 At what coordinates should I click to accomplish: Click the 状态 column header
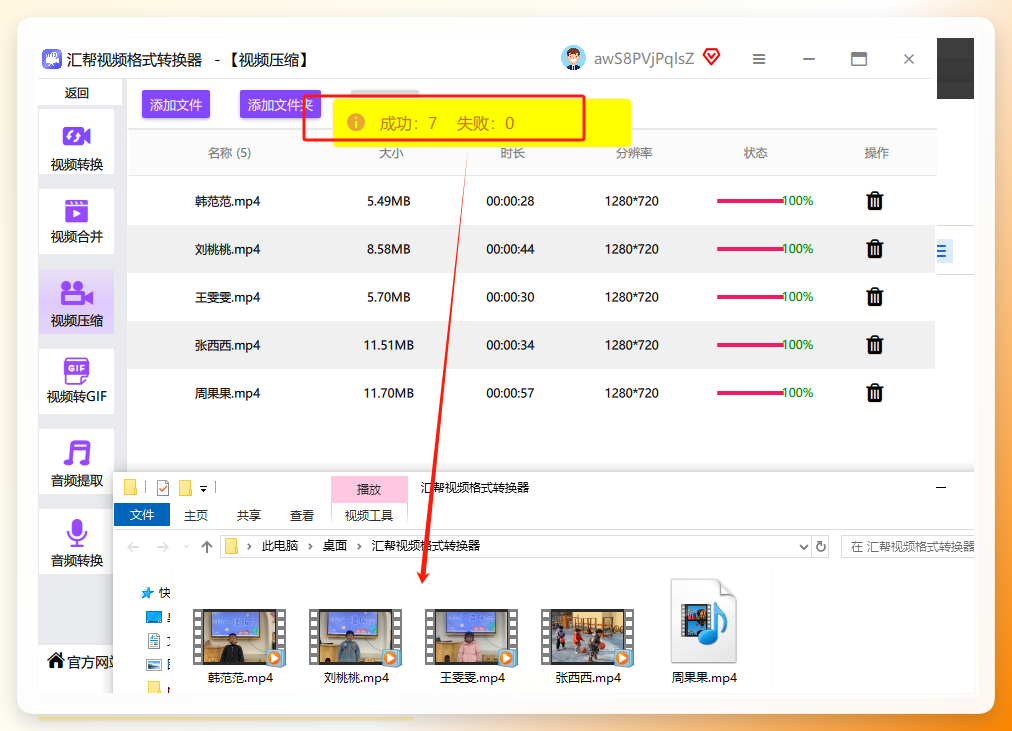pos(755,153)
